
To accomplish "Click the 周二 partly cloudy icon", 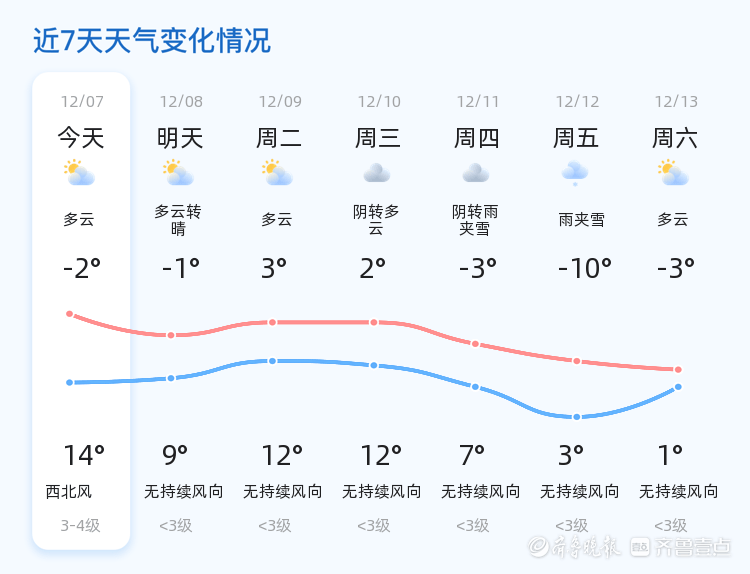I will tap(277, 174).
